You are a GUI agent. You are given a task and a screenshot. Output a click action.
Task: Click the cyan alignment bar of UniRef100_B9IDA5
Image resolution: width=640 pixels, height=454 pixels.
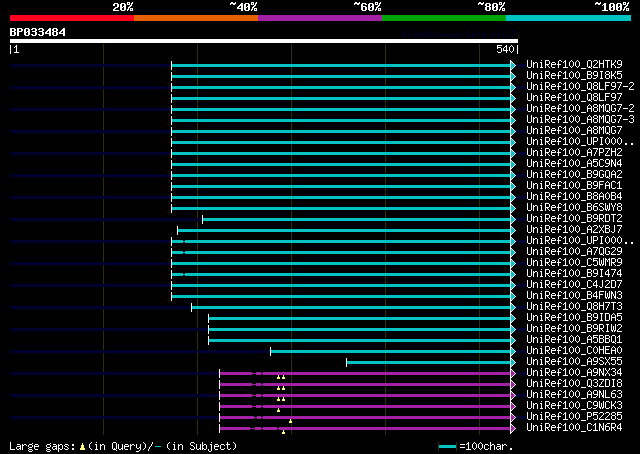360,318
